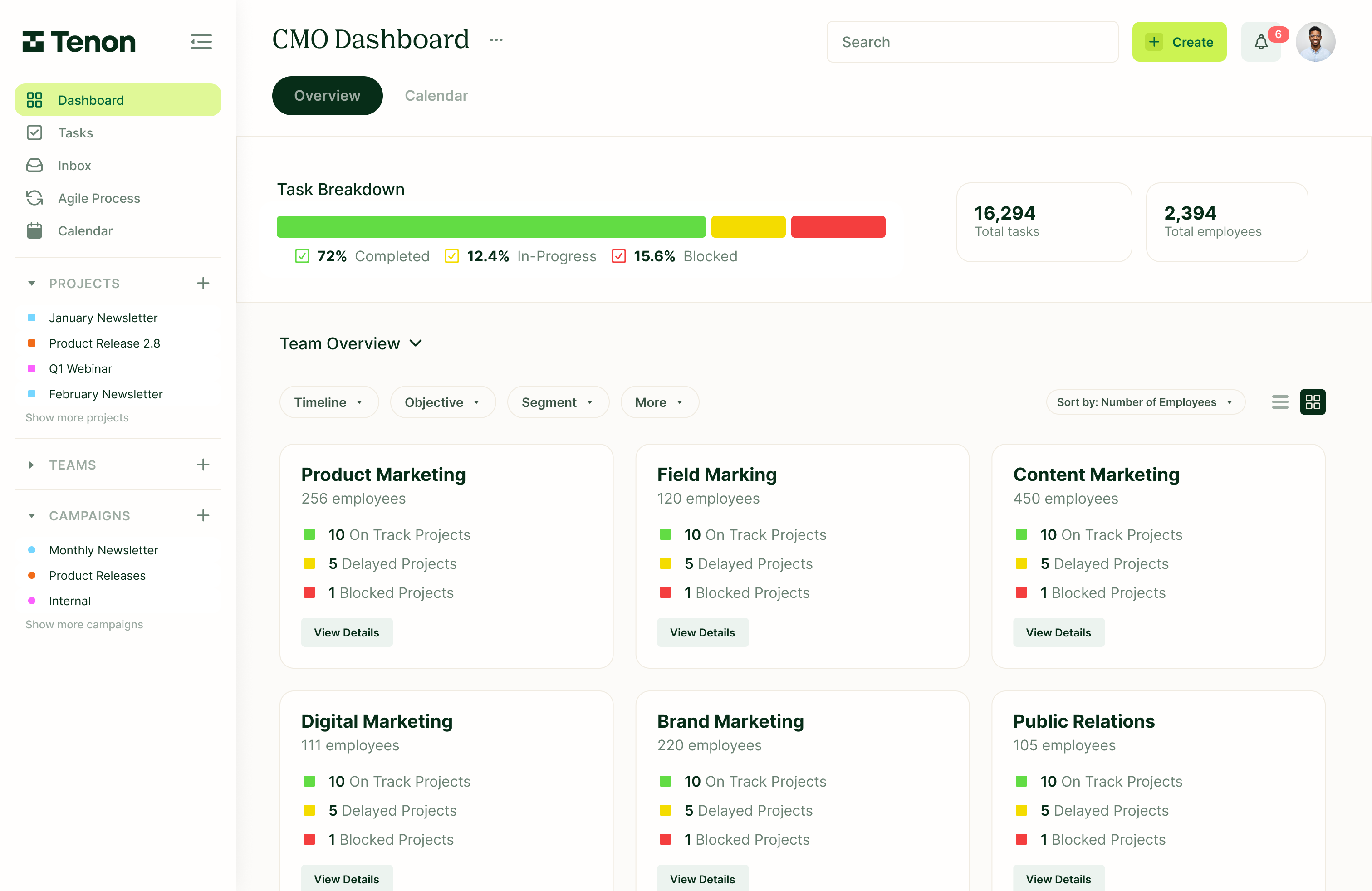1372x891 pixels.
Task: Open the three-dot menu beside CMO Dashboard
Action: click(x=496, y=40)
